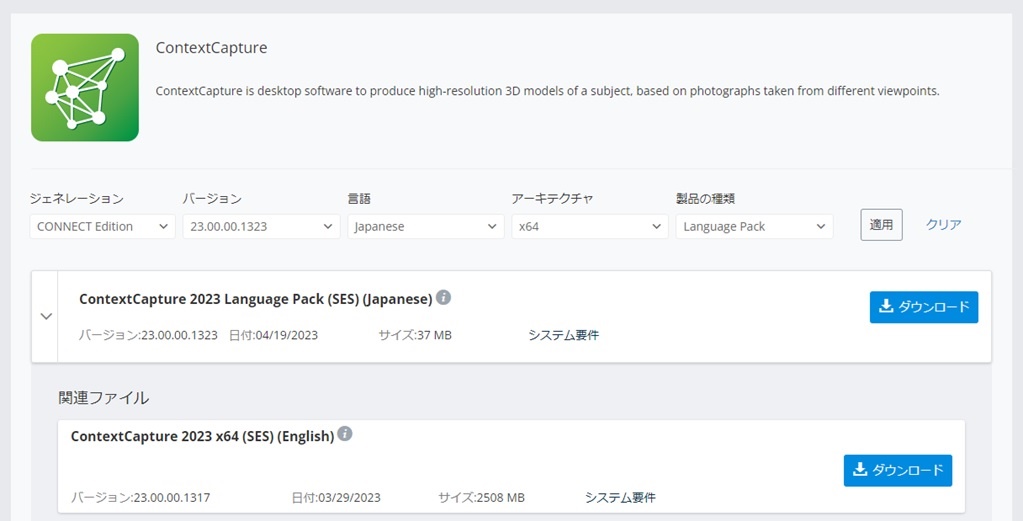Click the 関連ファイル heading
1023x521 pixels.
[104, 398]
